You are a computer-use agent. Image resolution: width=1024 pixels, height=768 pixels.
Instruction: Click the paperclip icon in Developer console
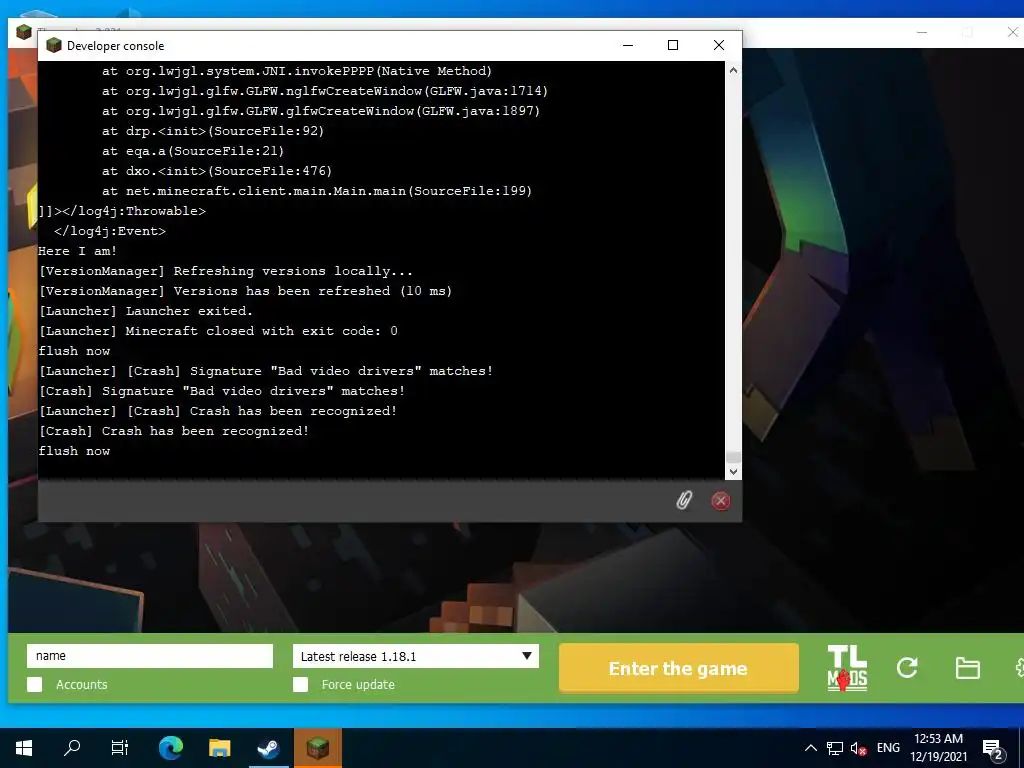click(x=683, y=501)
